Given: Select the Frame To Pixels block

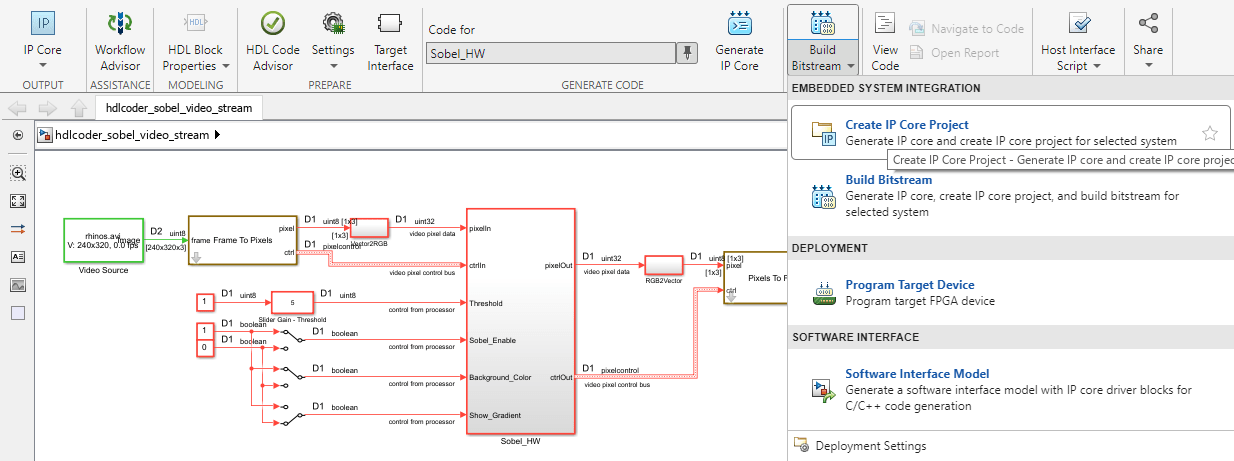Looking at the screenshot, I should 242,240.
